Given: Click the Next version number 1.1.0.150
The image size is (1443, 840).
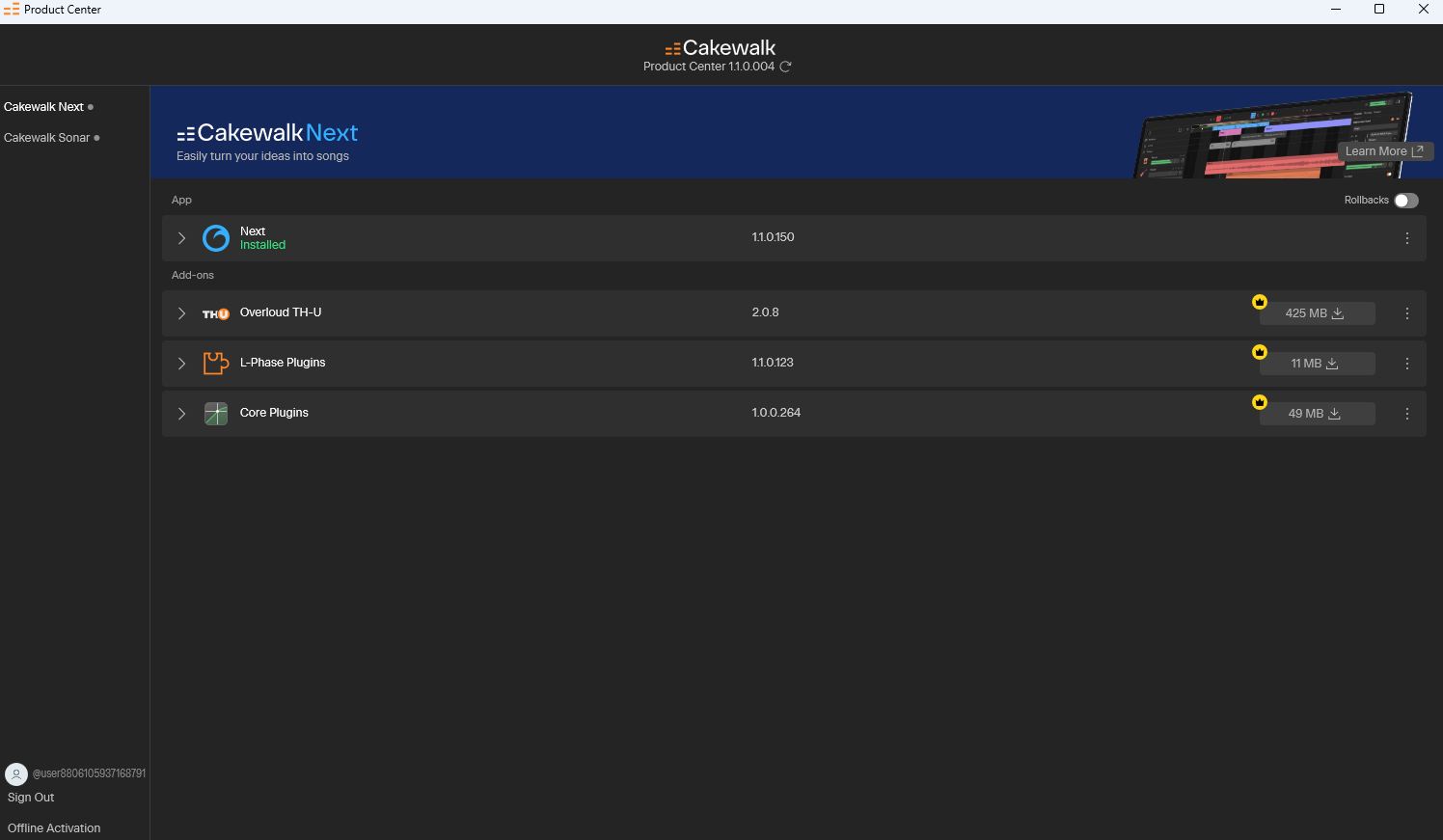Looking at the screenshot, I should coord(774,237).
